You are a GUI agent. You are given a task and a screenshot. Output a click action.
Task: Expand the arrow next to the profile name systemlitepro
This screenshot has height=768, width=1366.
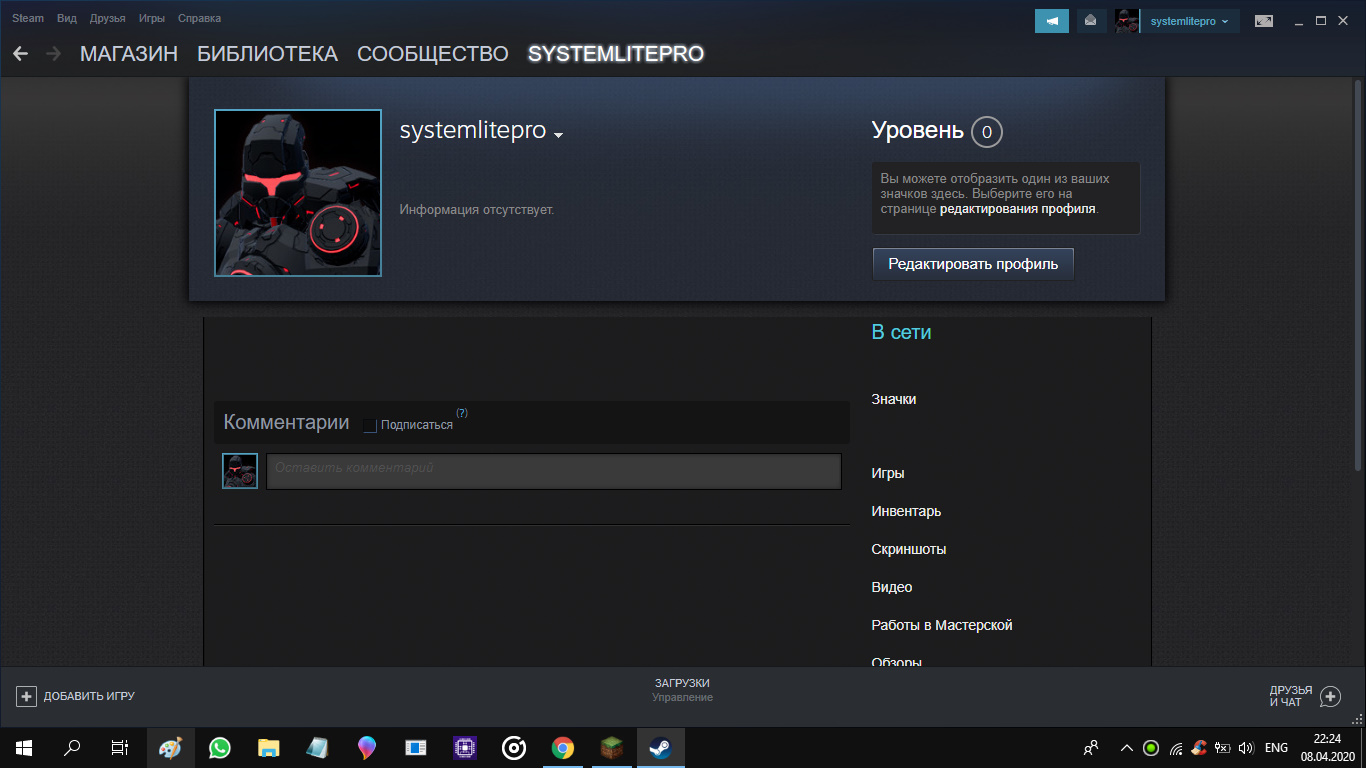(x=559, y=135)
